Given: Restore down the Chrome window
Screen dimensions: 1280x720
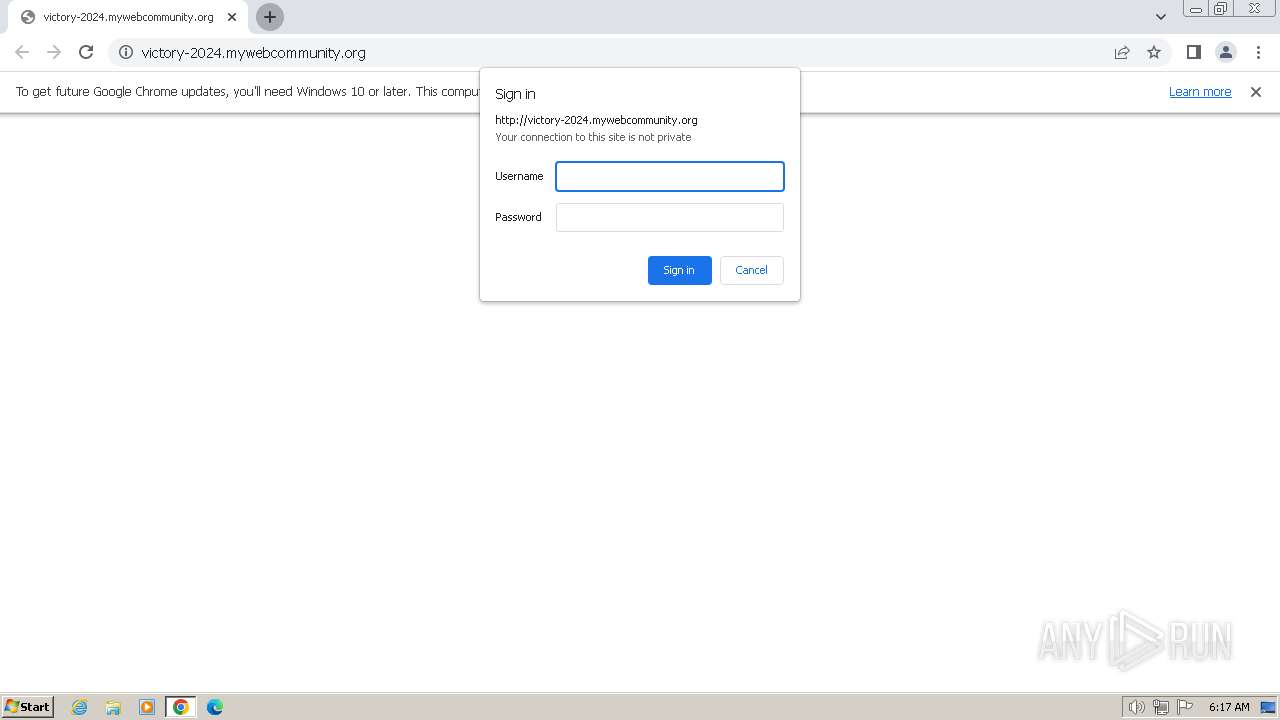Looking at the screenshot, I should pos(1221,9).
